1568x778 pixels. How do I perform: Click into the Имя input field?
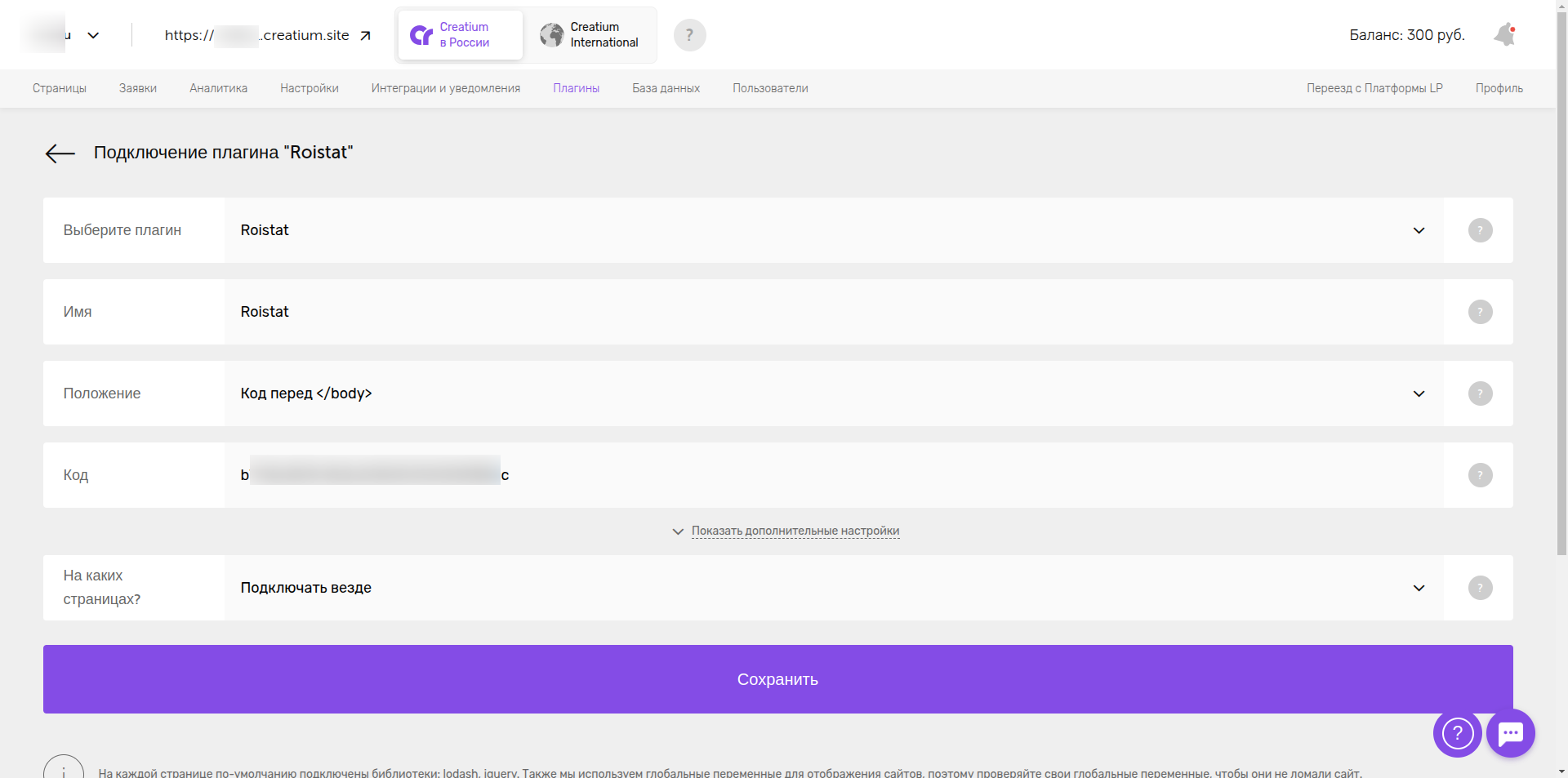(x=833, y=312)
